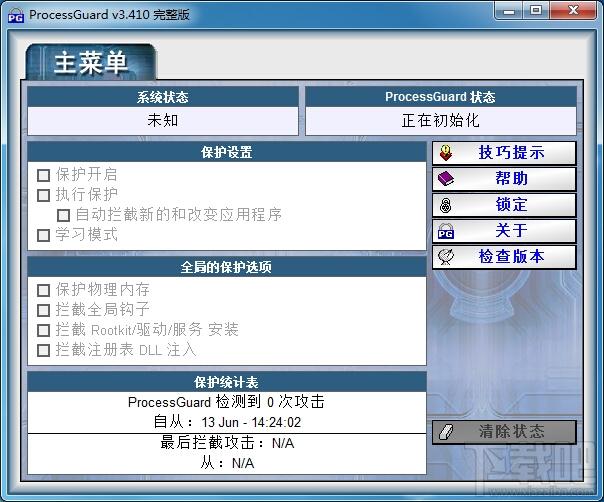Click the 技巧提示 lightbulb icon
This screenshot has width=604, height=502.
point(446,153)
